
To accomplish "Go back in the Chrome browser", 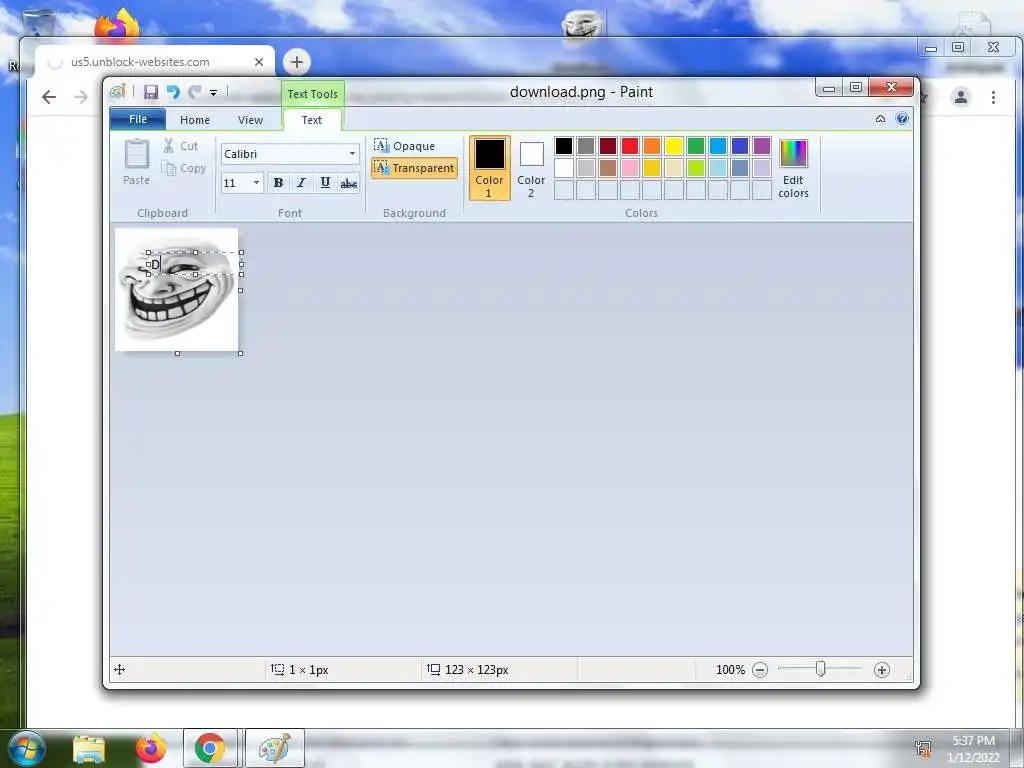I will tap(48, 97).
